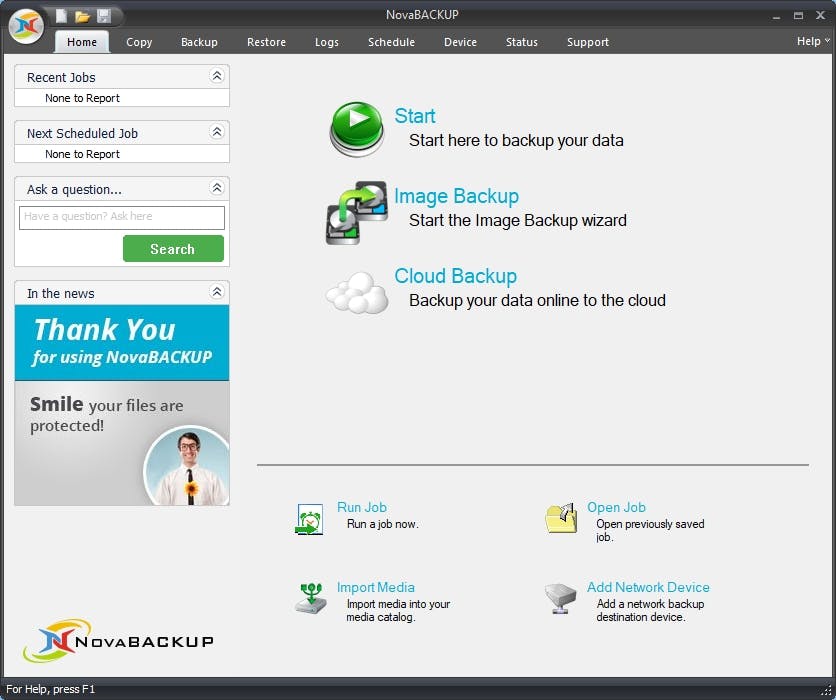This screenshot has height=700, width=836.
Task: Click the Open Job folder icon
Action: 561,518
